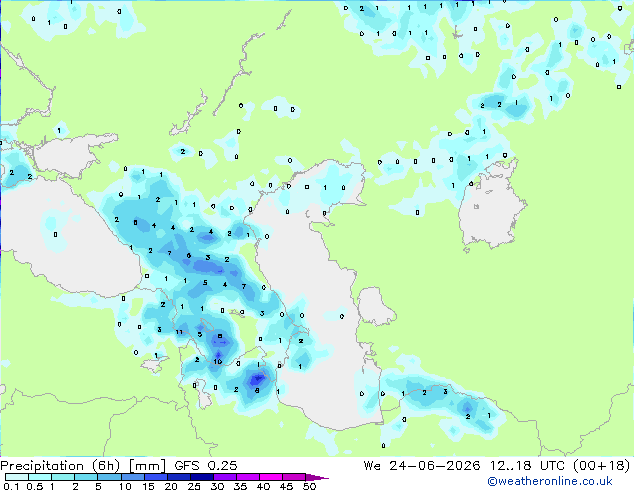The height and width of the screenshot is (490, 634).
Task: Click the 5–10 mm legend color swatch
Action: [x=109, y=477]
